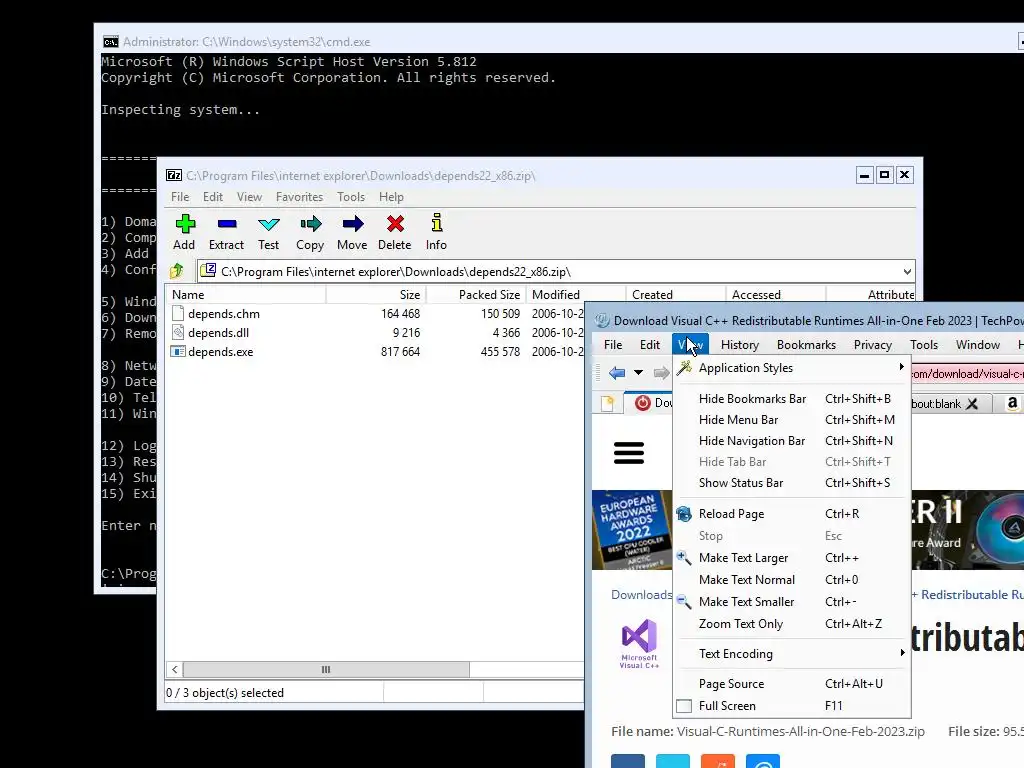Open the browser Bookmarks menu

806,344
